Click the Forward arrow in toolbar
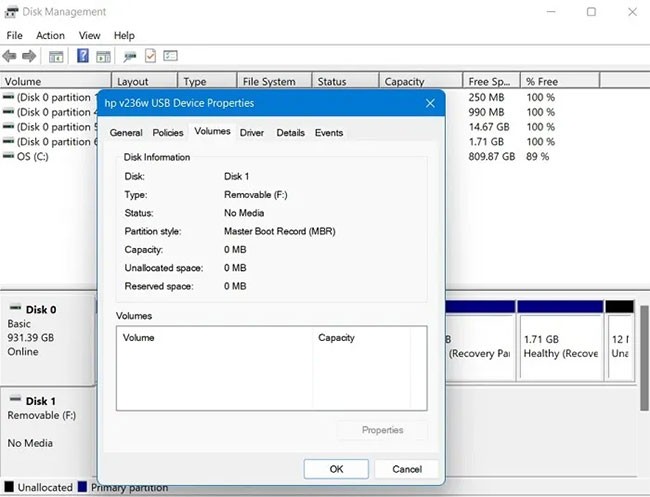This screenshot has width=650, height=497. (30, 56)
